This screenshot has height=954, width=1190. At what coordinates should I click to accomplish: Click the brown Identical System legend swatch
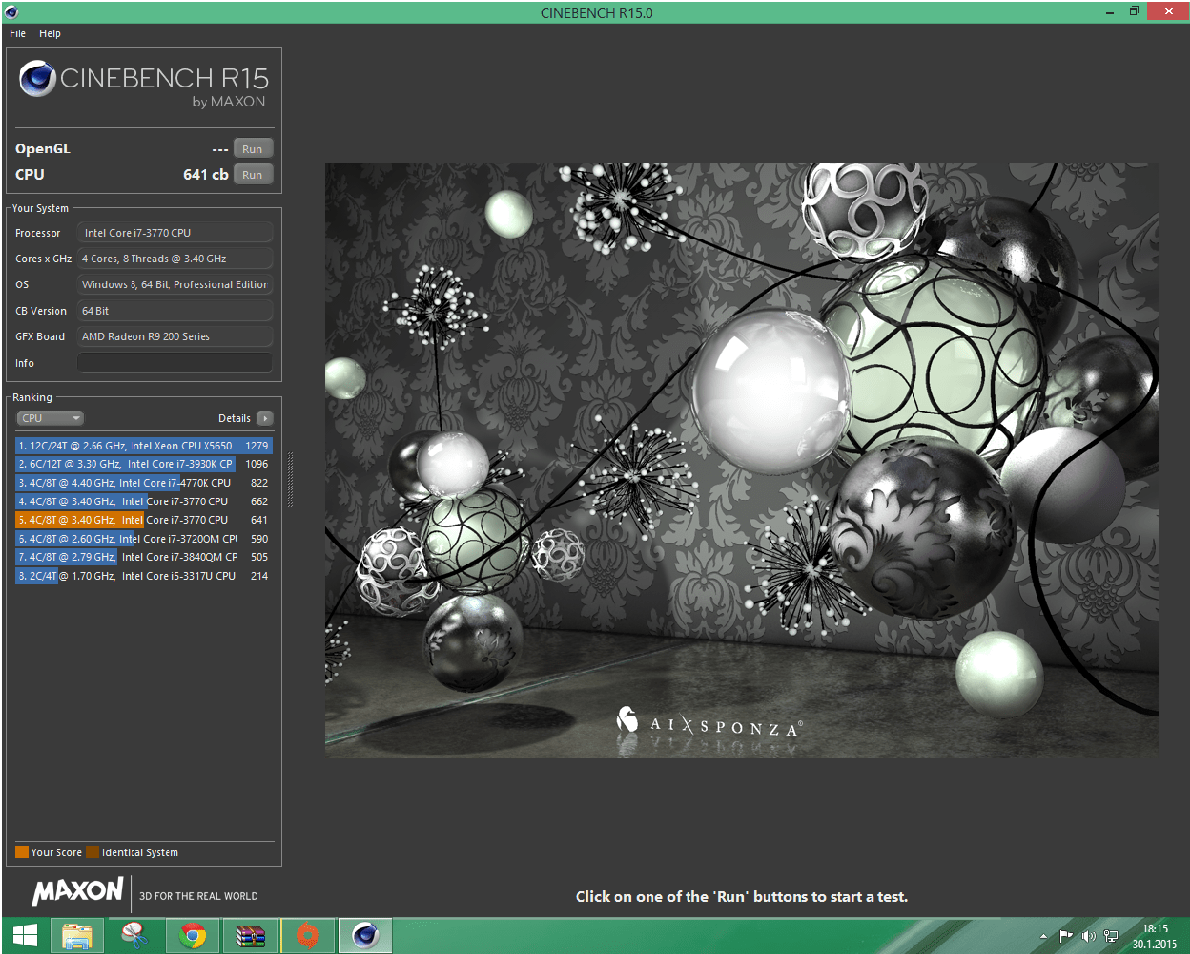pos(93,852)
